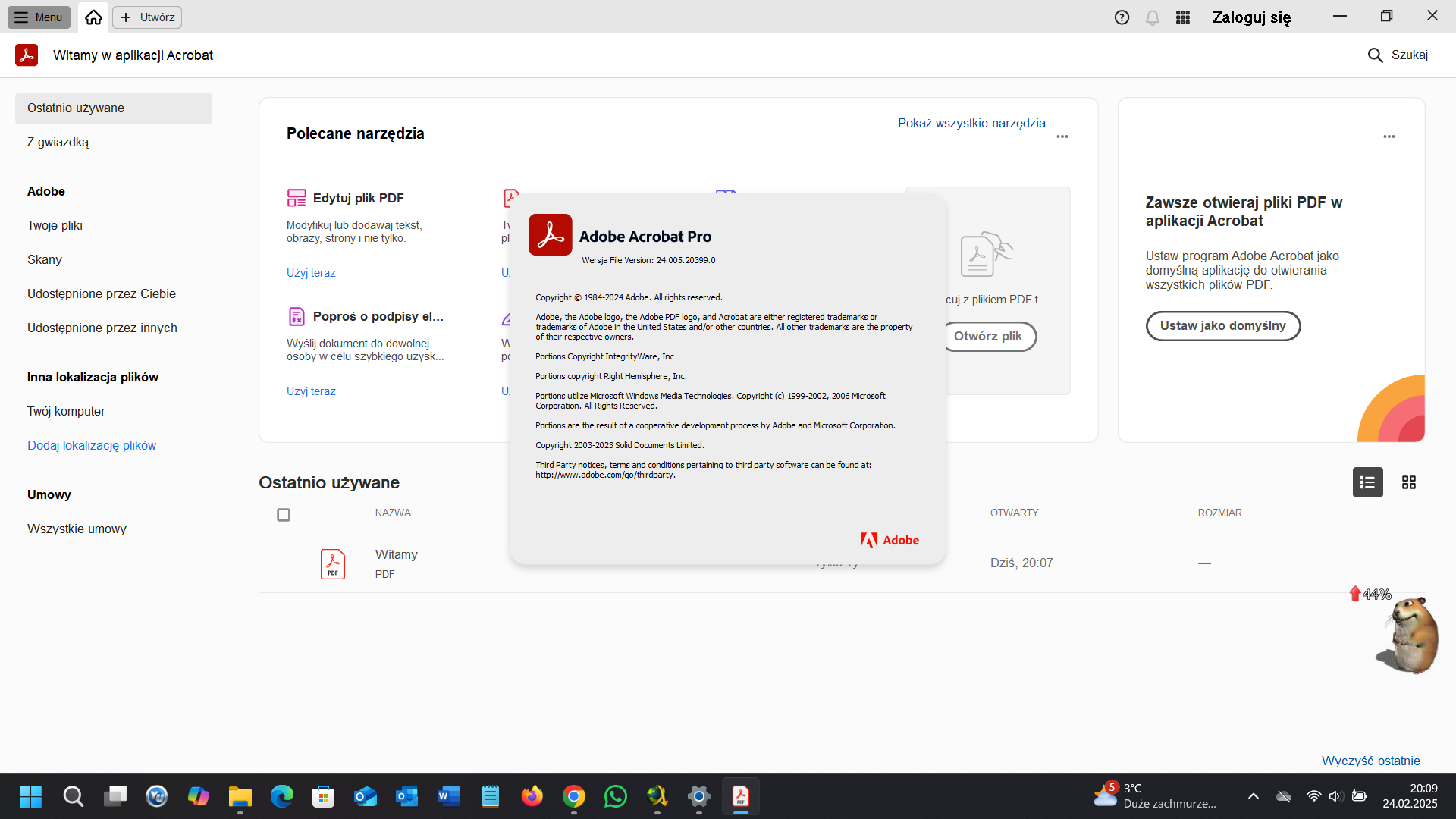Click Acrobat icon on the taskbar

coord(741,797)
